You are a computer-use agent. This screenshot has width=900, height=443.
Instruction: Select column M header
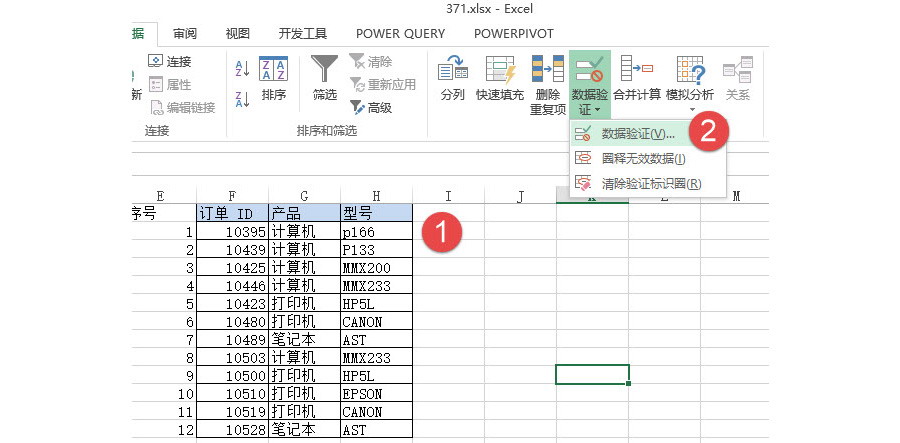pyautogui.click(x=736, y=196)
